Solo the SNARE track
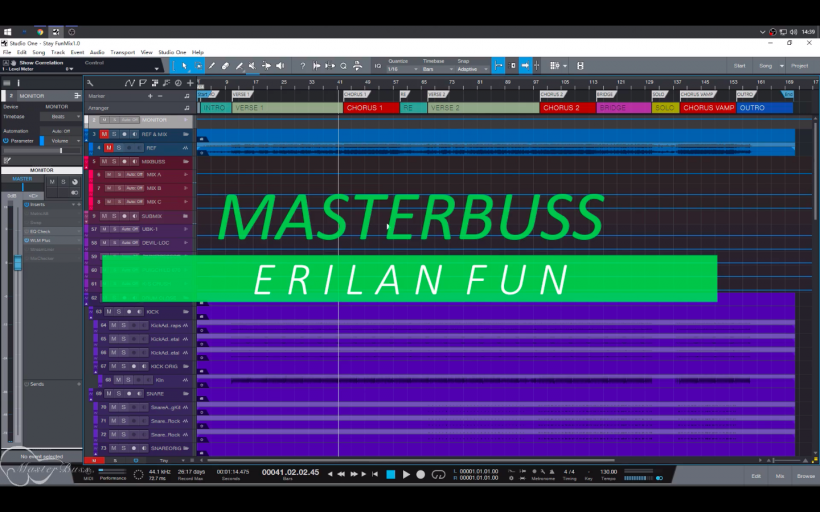The width and height of the screenshot is (820, 512). coord(119,394)
